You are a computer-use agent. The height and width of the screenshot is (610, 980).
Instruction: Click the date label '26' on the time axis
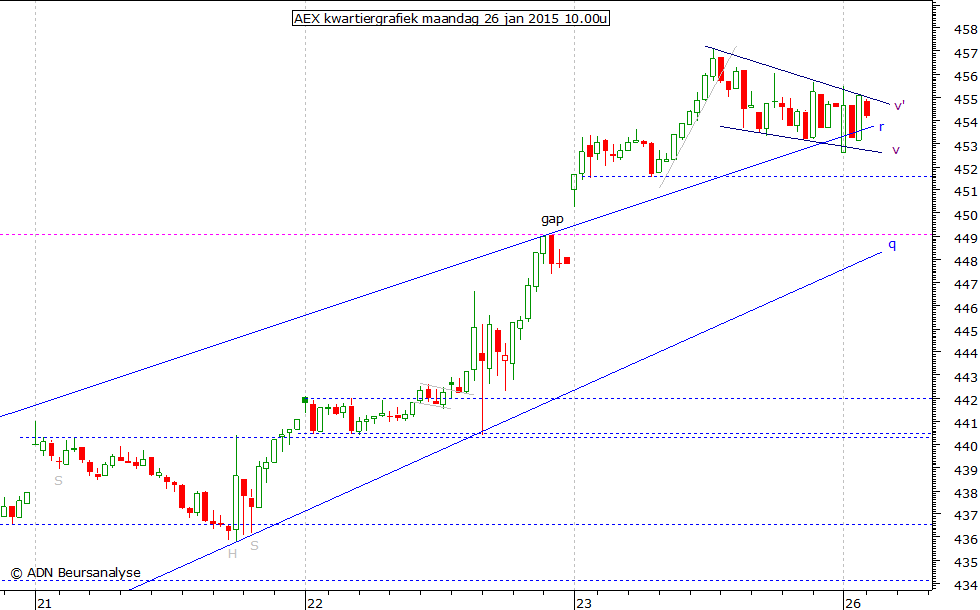click(x=852, y=603)
